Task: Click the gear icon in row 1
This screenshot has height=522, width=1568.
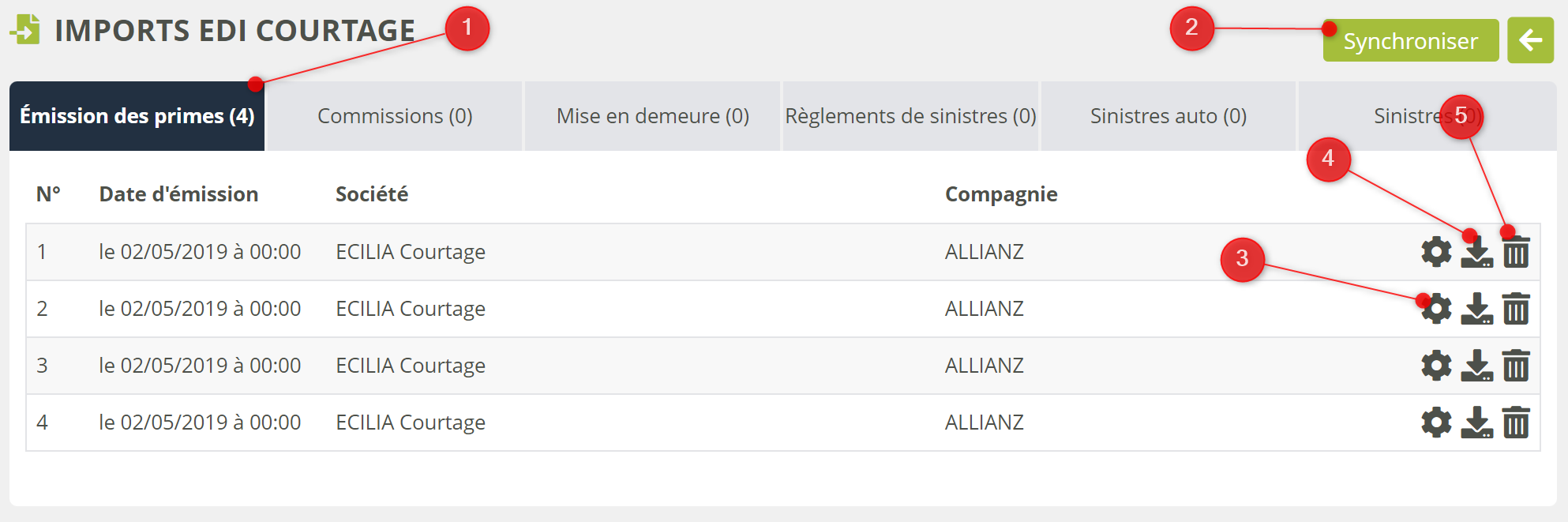Action: coord(1436,252)
